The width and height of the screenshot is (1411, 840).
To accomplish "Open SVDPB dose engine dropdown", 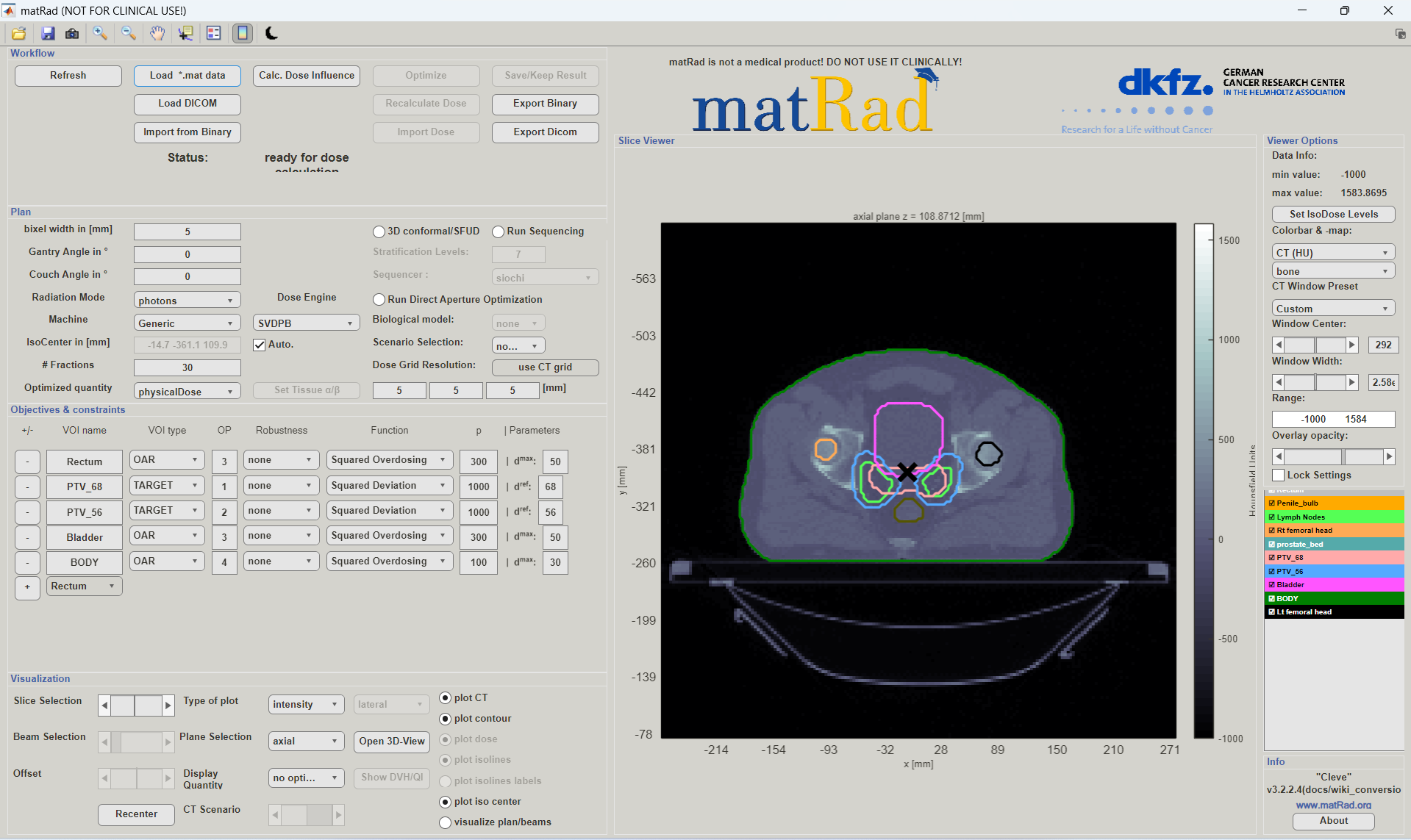I will point(306,323).
